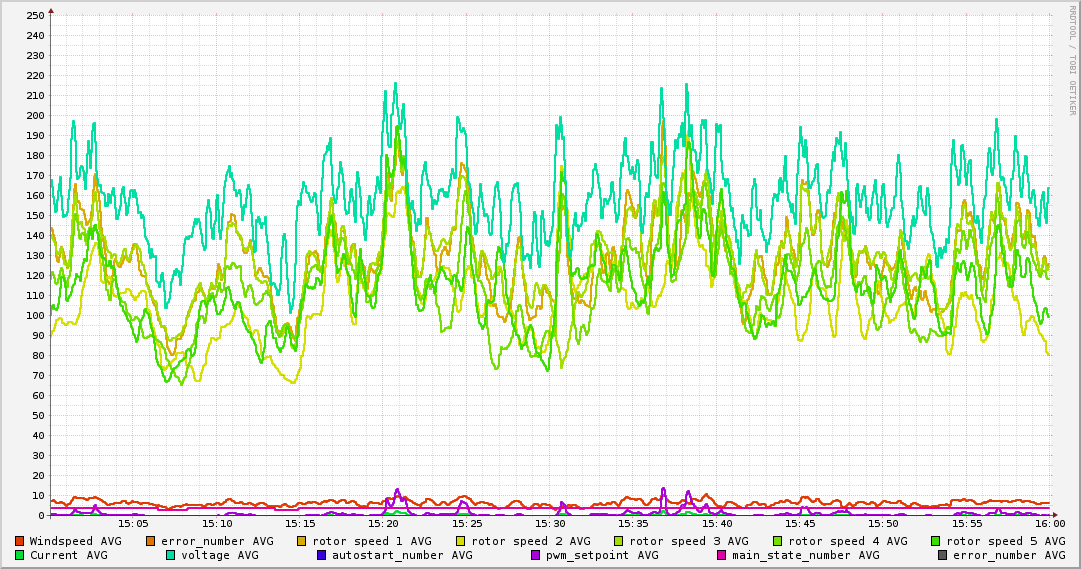The image size is (1081, 569).
Task: Click the 15:25 time axis label
Action: click(467, 524)
